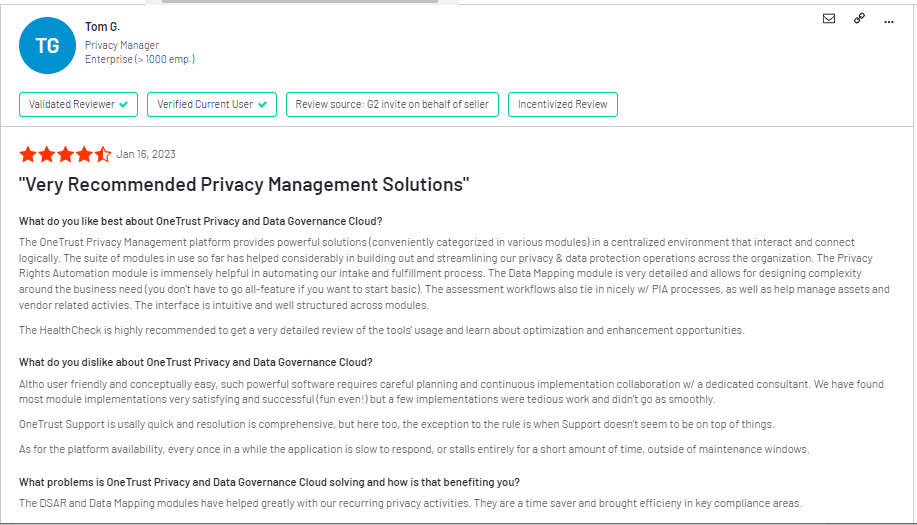Click the five-star rating stars
The height and width of the screenshot is (525, 917).
click(65, 154)
